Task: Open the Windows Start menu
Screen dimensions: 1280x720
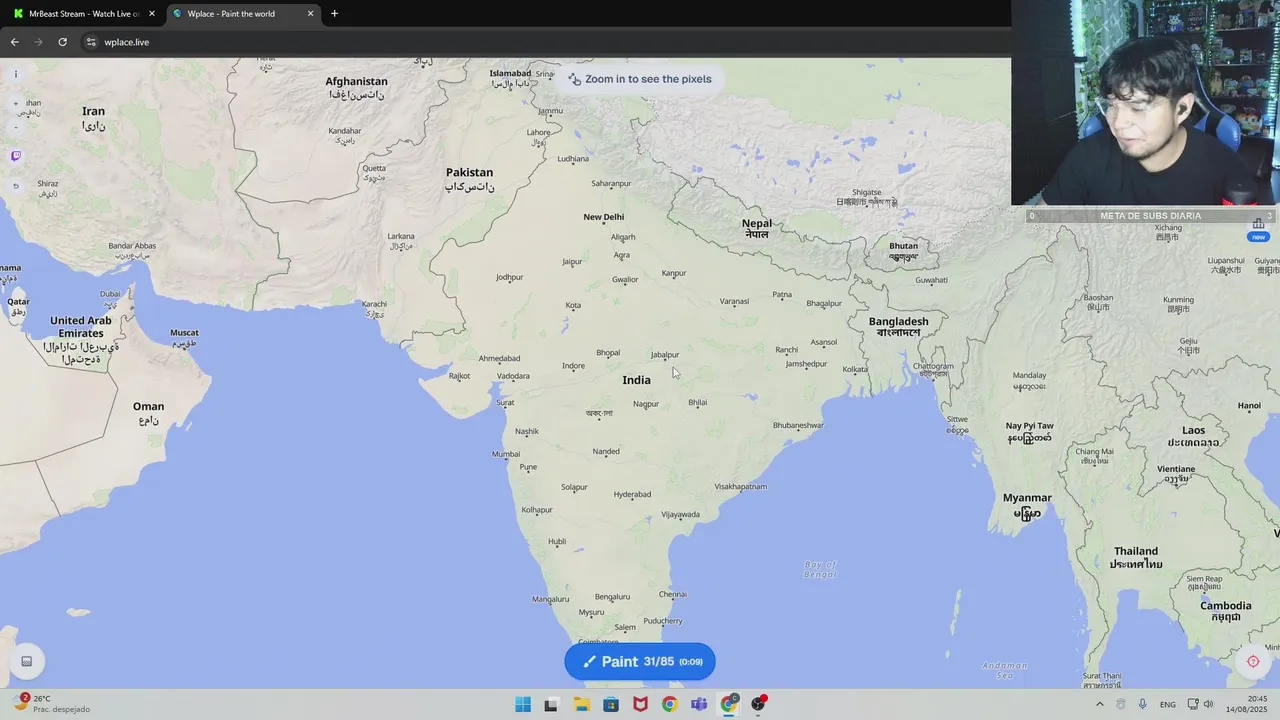Action: coord(523,704)
